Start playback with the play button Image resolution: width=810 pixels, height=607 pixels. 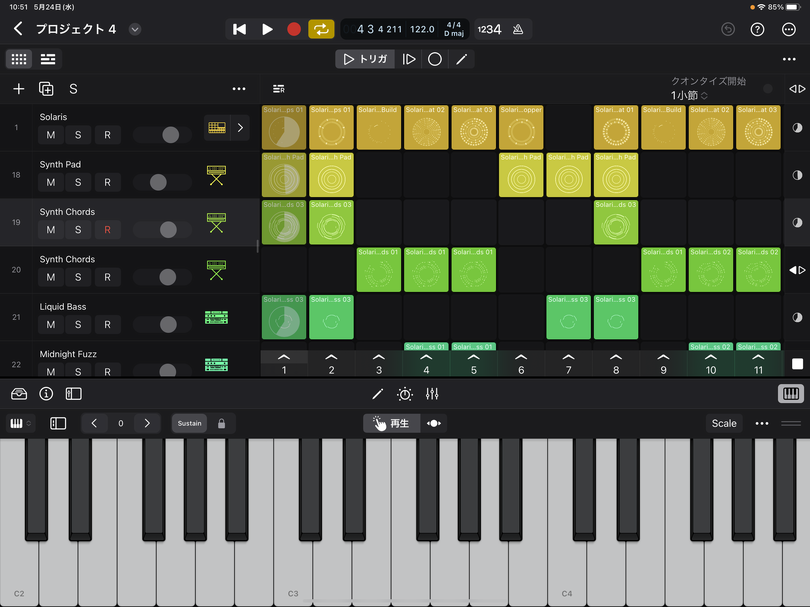(x=267, y=29)
